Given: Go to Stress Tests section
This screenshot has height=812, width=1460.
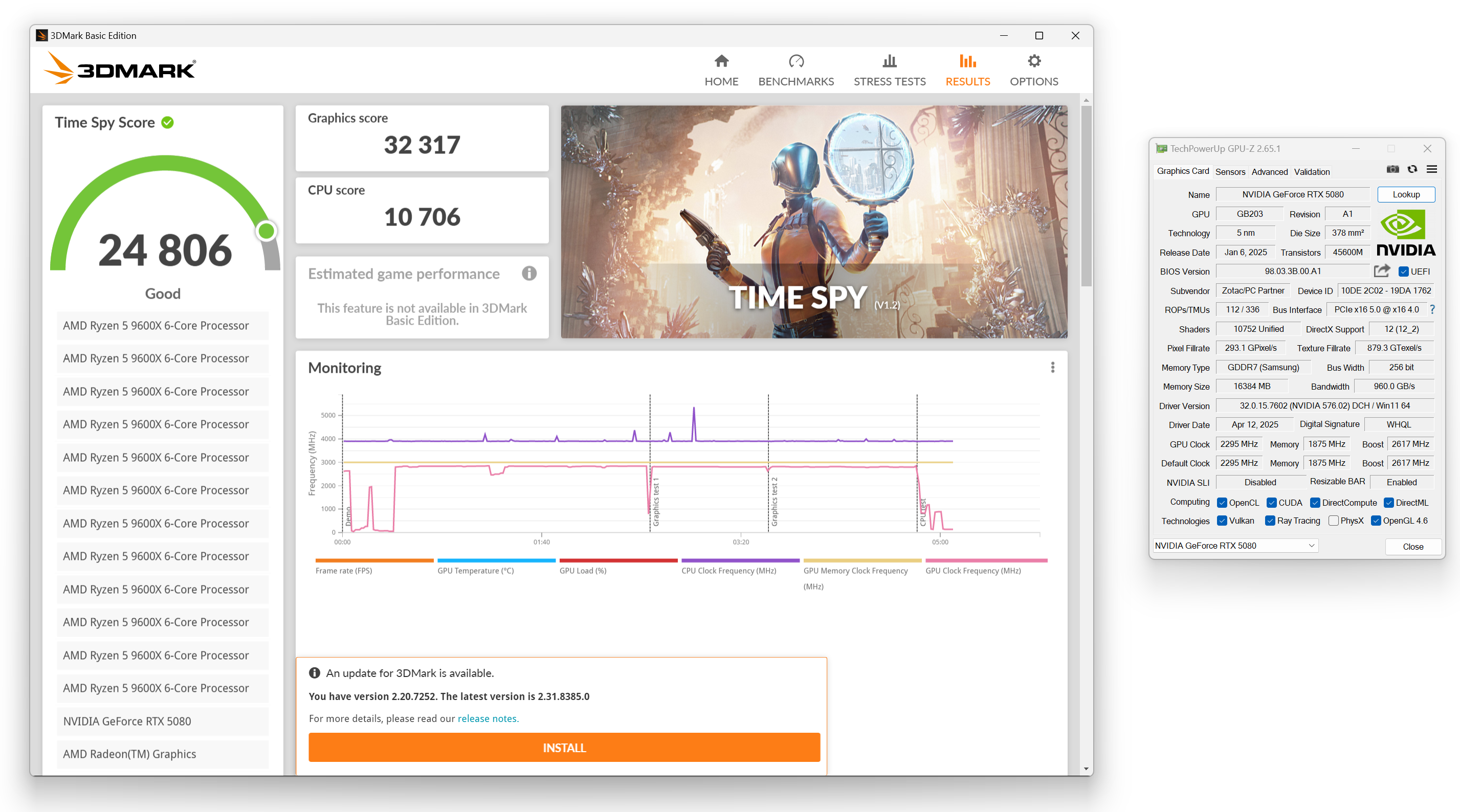Looking at the screenshot, I should tap(889, 70).
